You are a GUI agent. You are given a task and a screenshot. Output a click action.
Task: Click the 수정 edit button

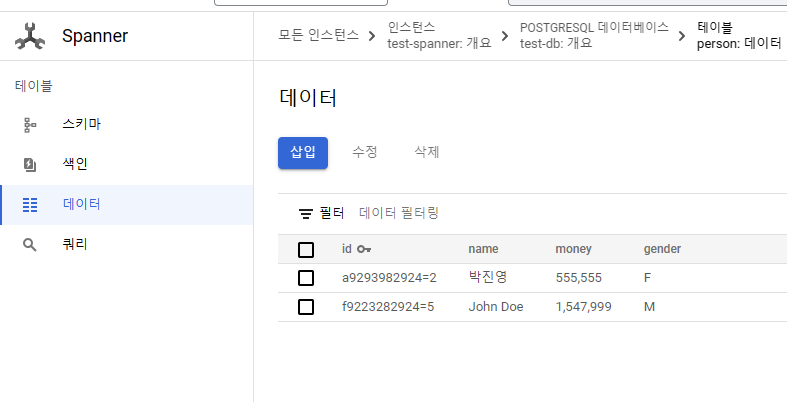(x=365, y=153)
